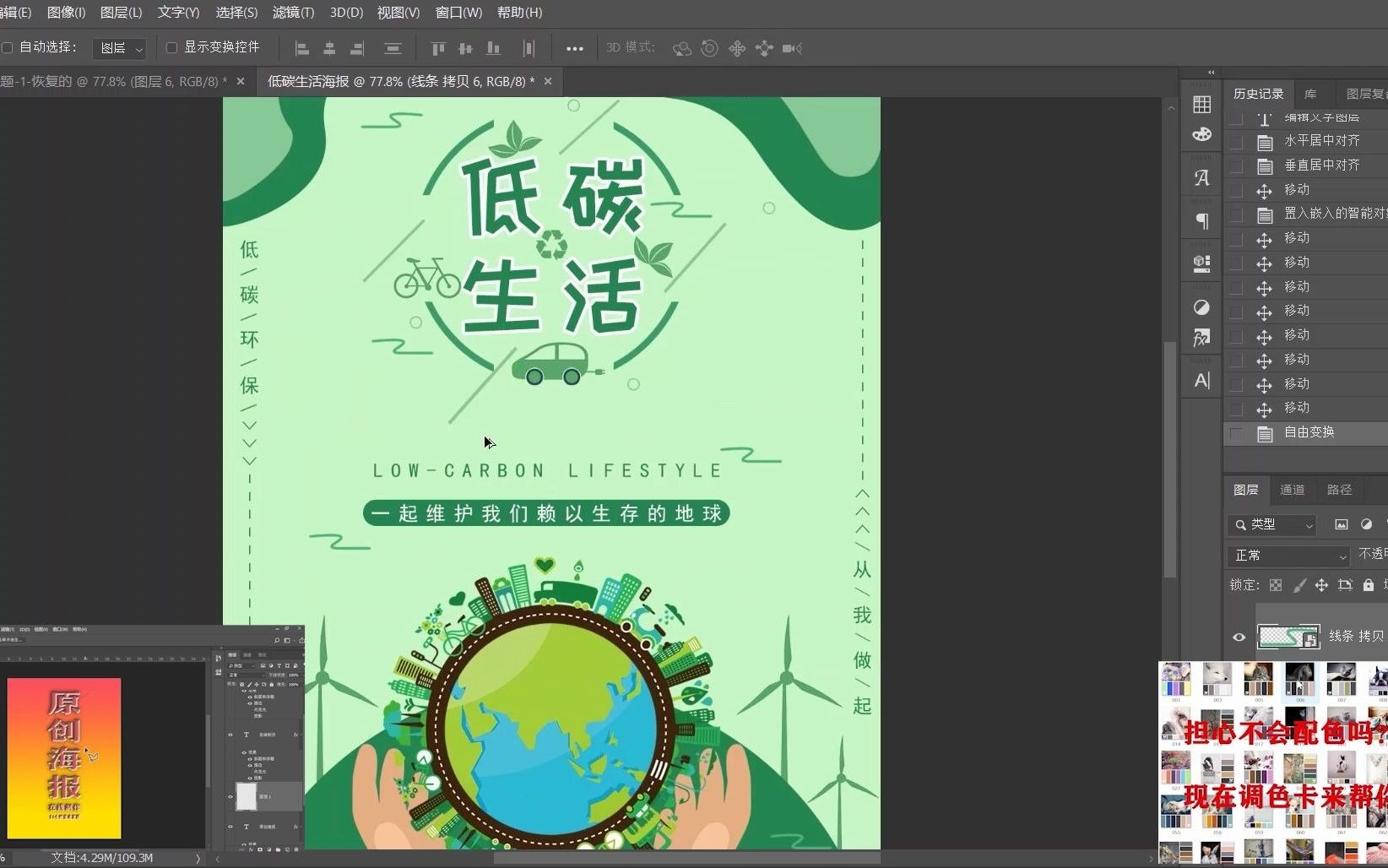Align horizontal centers in options bar
This screenshot has width=1388, height=868.
(329, 48)
